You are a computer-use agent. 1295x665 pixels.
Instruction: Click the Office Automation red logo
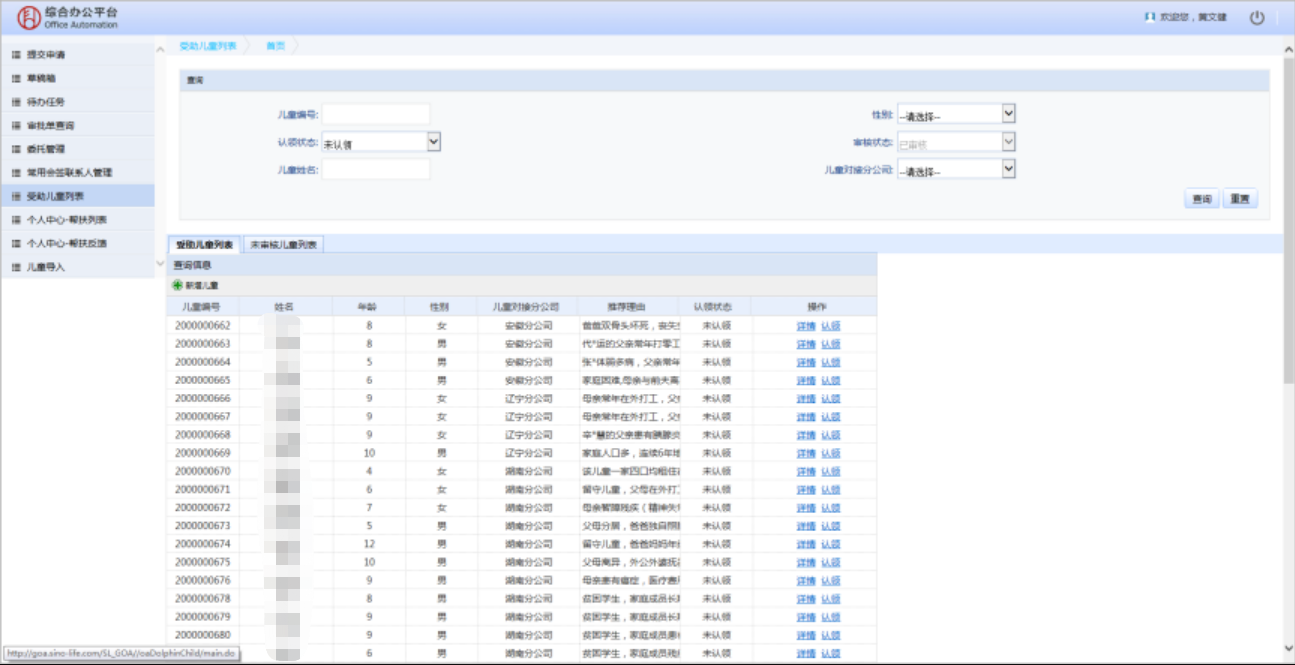(x=28, y=18)
